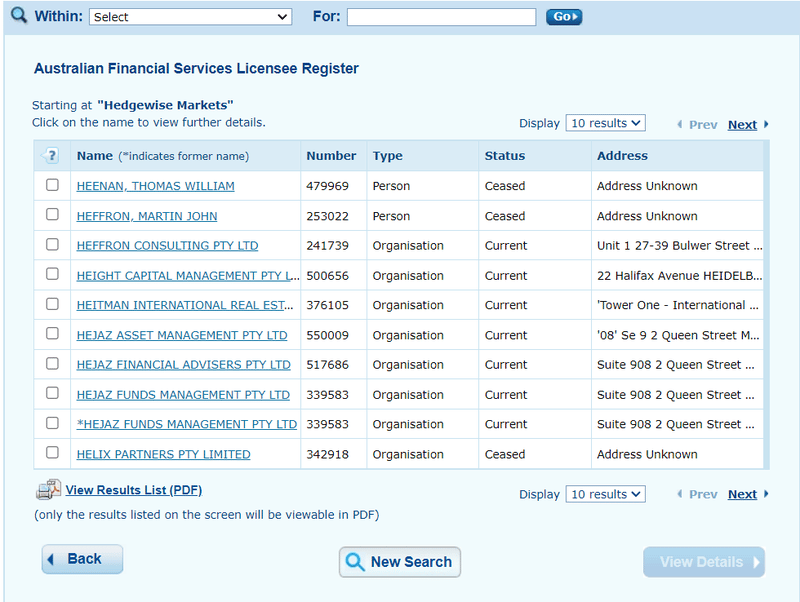This screenshot has height=602, width=800.
Task: Open HEENAN, THOMAS WILLIAM details link
Action: point(156,186)
